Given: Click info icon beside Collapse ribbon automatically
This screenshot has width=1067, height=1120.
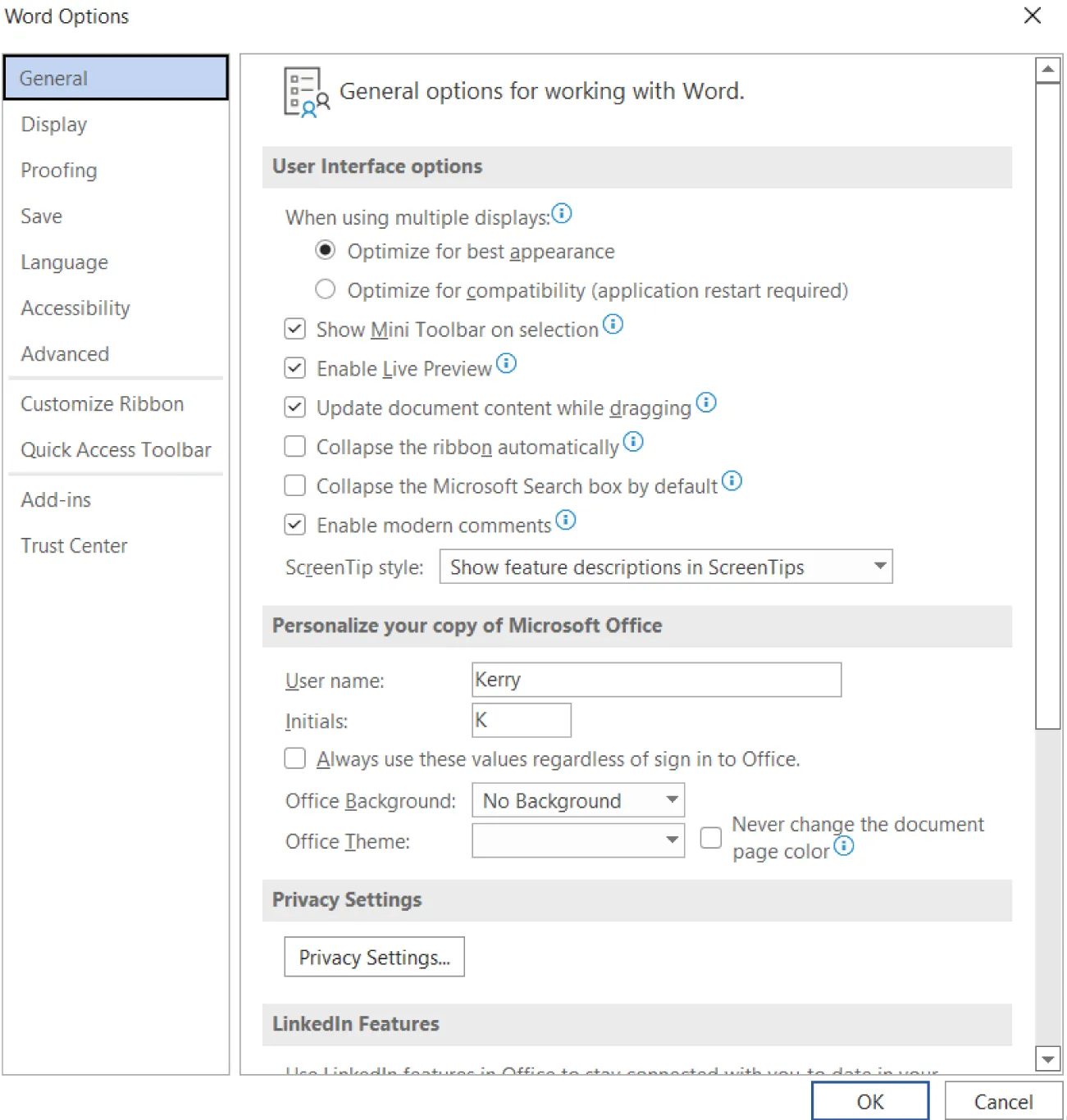Looking at the screenshot, I should click(x=633, y=442).
